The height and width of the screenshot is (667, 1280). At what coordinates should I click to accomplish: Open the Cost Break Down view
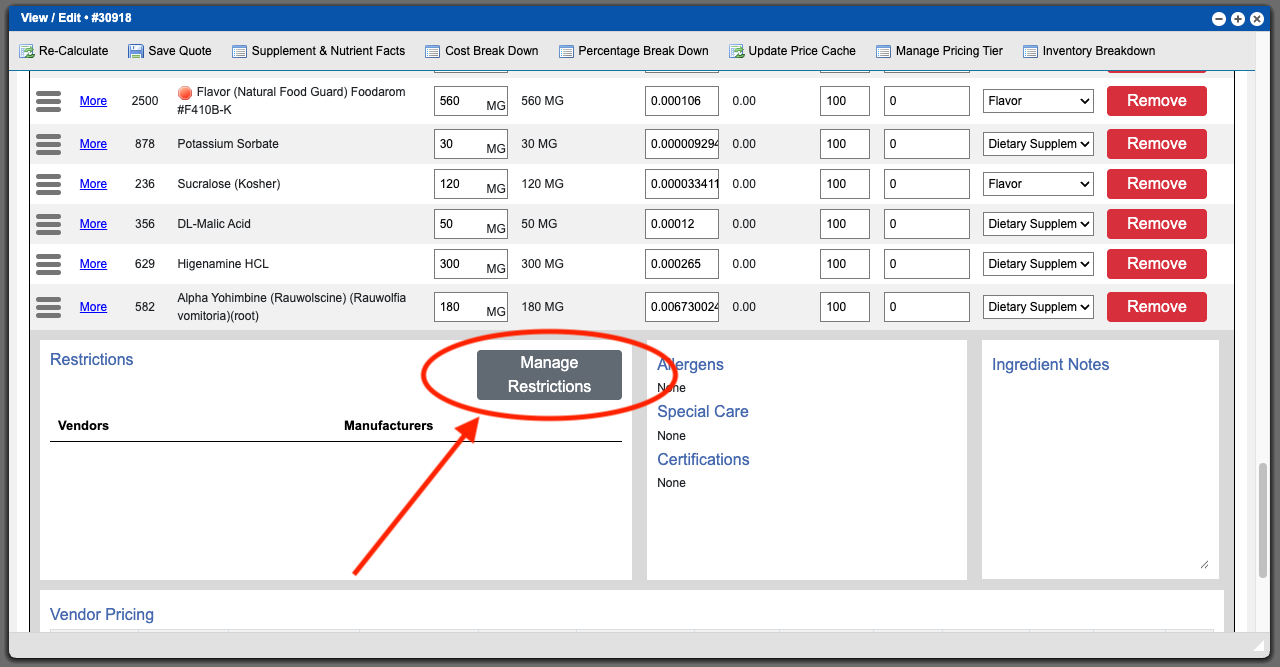pos(433,51)
